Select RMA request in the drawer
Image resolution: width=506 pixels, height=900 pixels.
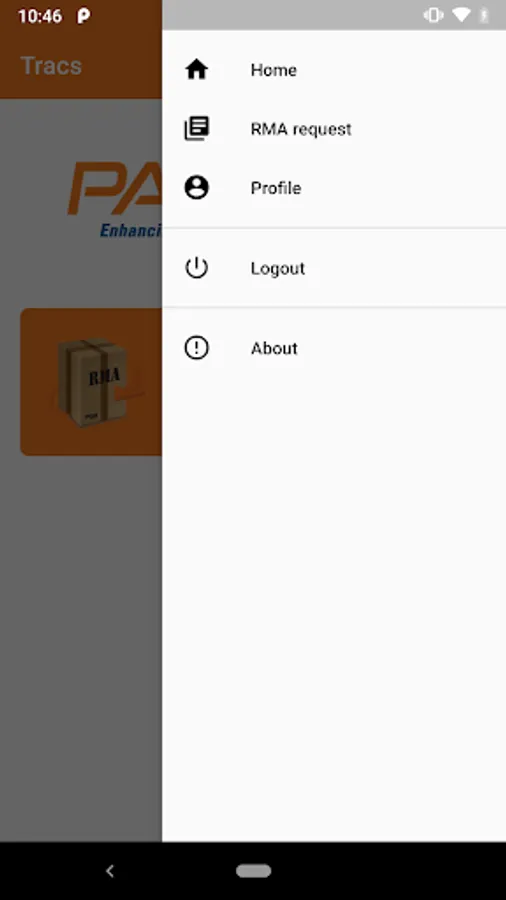(x=334, y=129)
